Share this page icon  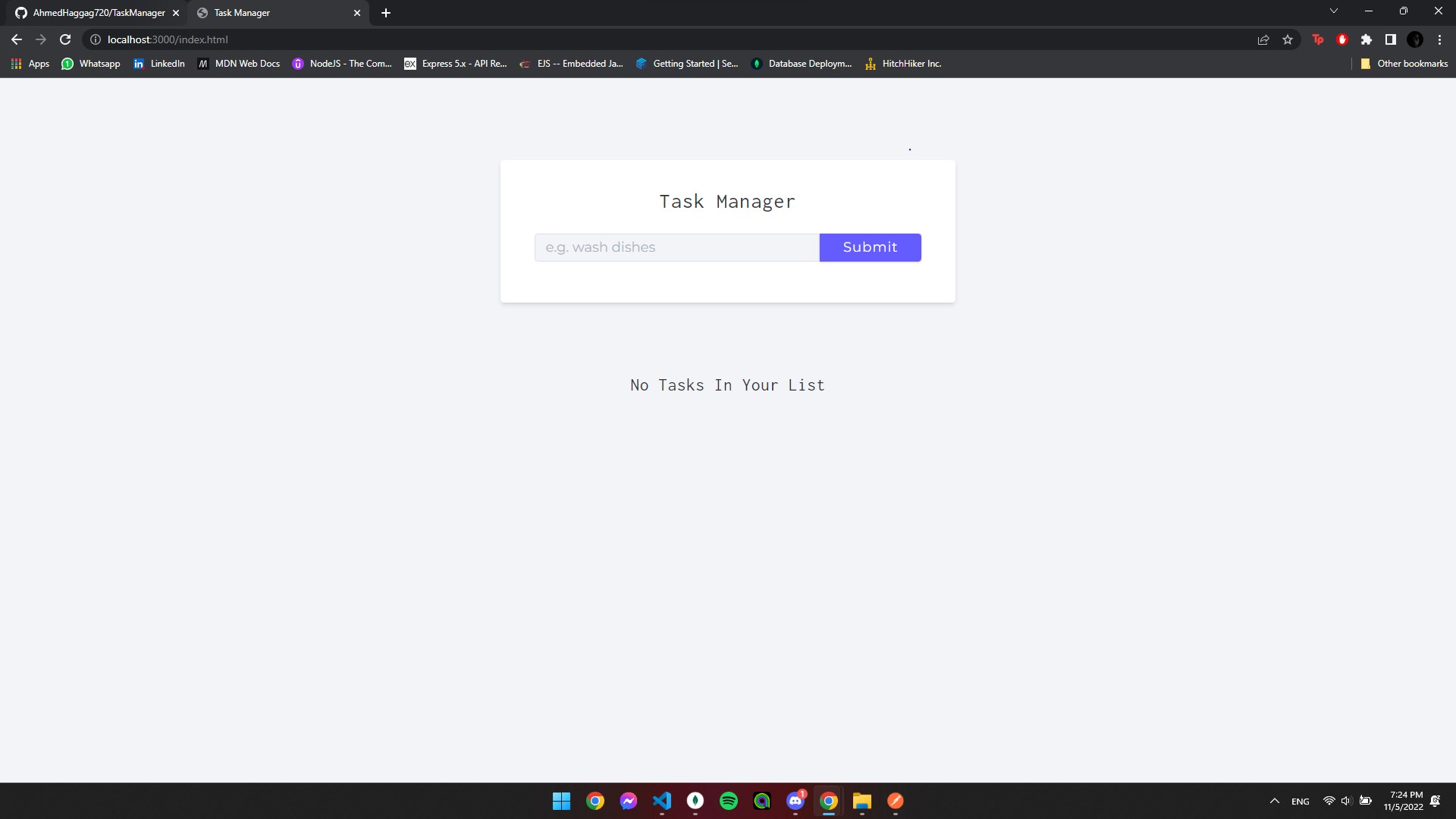[1263, 39]
